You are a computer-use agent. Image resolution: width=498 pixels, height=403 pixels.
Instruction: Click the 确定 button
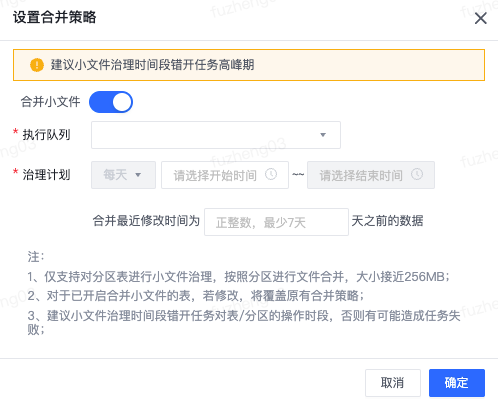click(457, 383)
